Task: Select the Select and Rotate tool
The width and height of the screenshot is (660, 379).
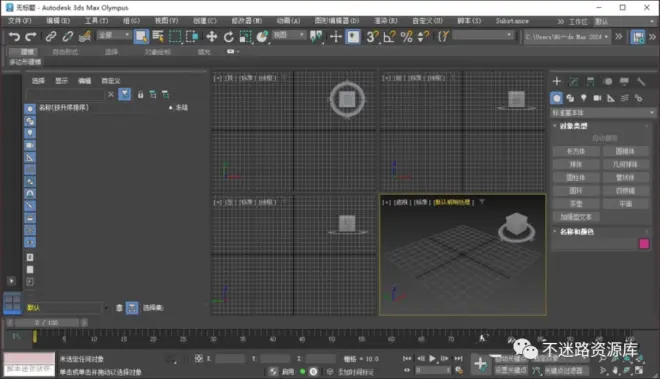Action: [229, 37]
